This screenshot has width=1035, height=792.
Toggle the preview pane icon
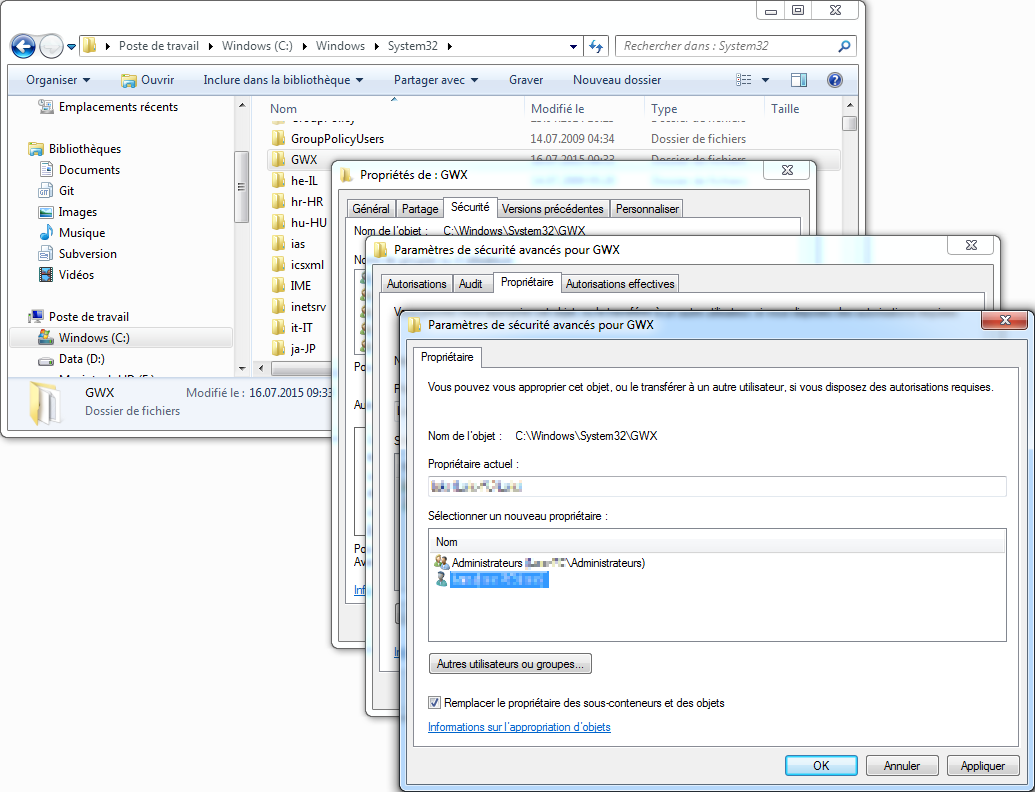tap(799, 80)
